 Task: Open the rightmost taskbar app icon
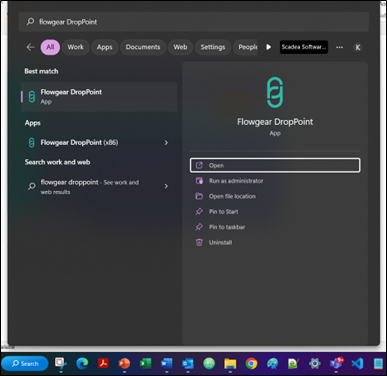pos(378,363)
